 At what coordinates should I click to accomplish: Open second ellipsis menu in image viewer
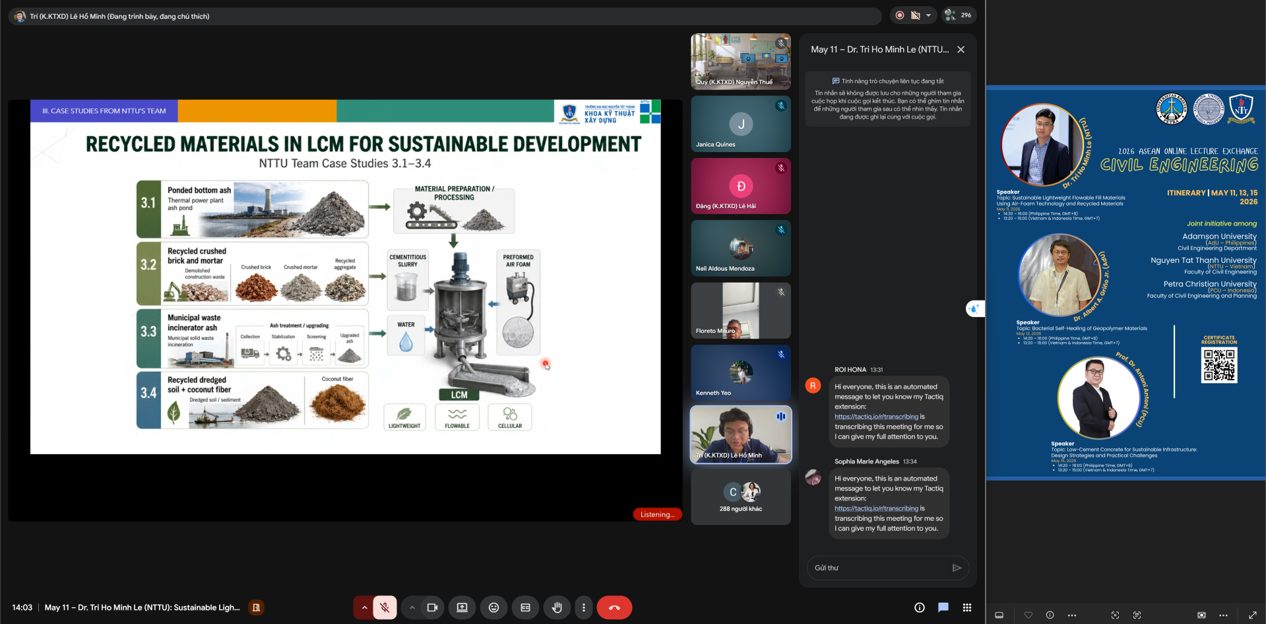coord(1225,615)
